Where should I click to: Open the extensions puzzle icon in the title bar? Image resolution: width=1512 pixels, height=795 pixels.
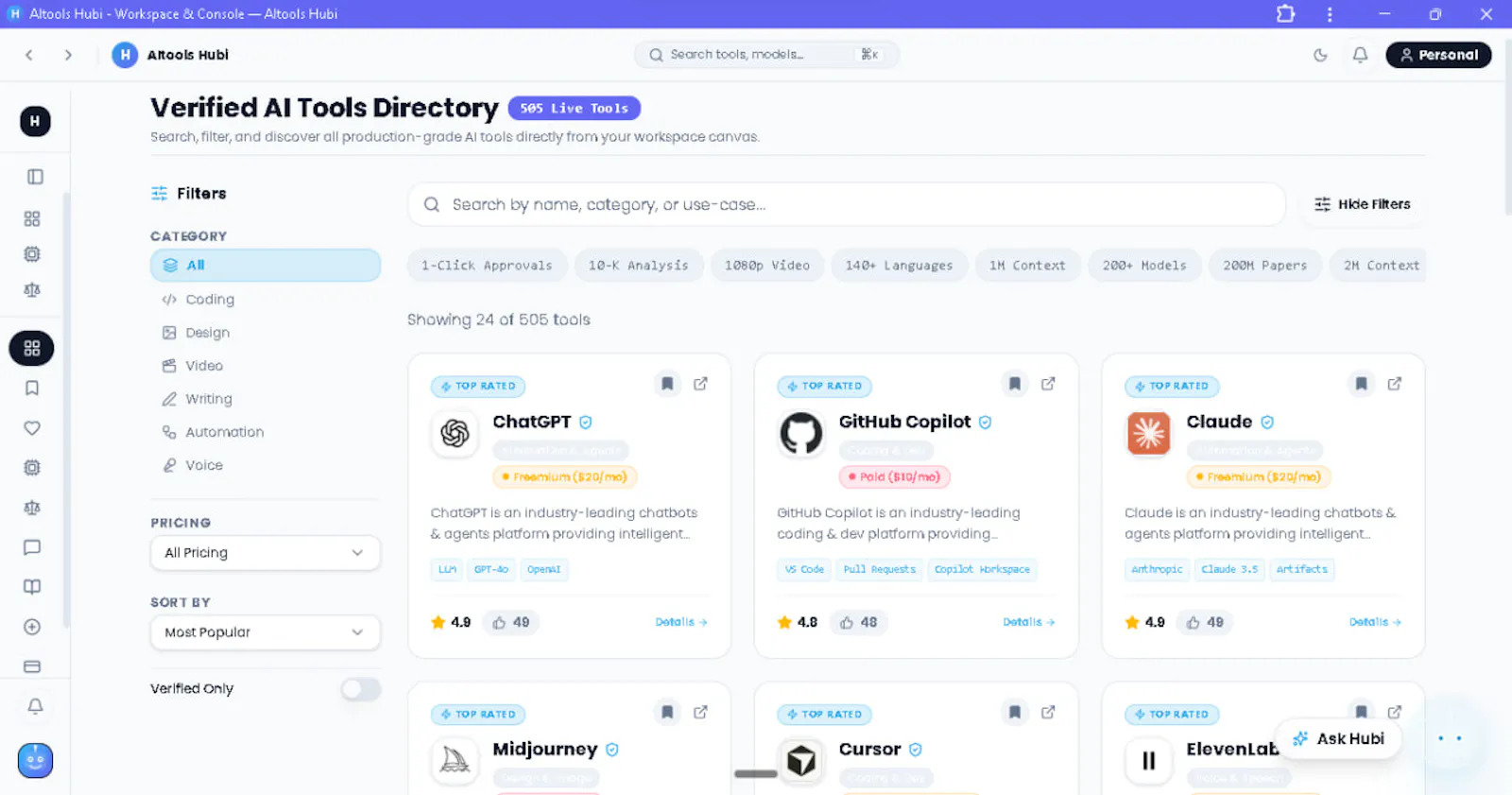(x=1285, y=14)
